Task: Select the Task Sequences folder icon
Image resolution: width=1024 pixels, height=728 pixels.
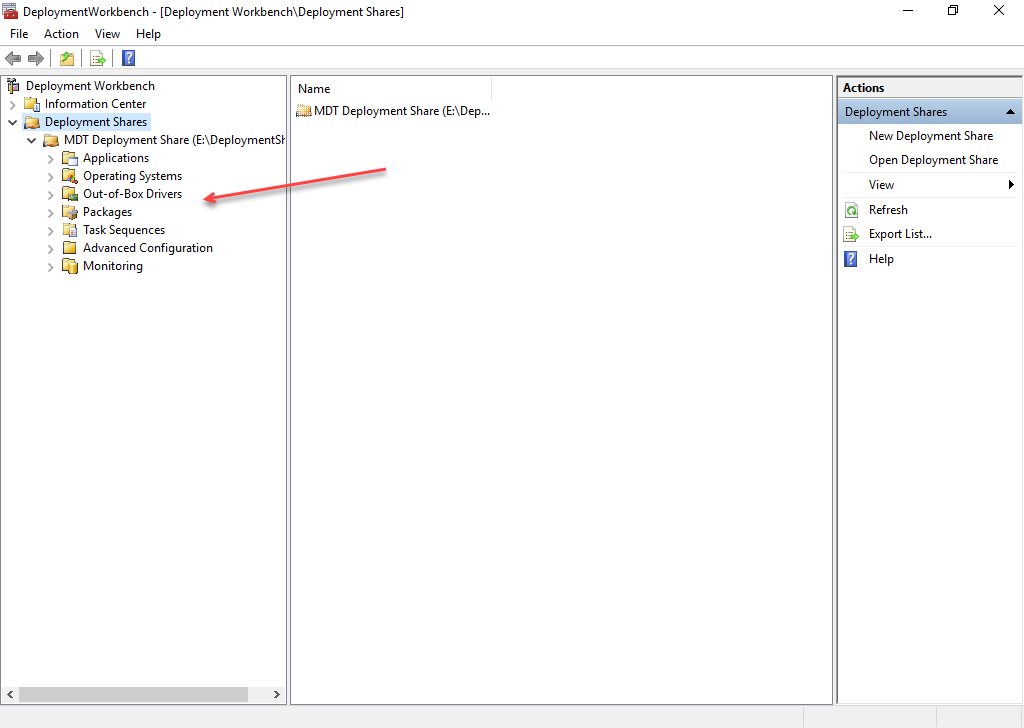Action: pos(69,230)
